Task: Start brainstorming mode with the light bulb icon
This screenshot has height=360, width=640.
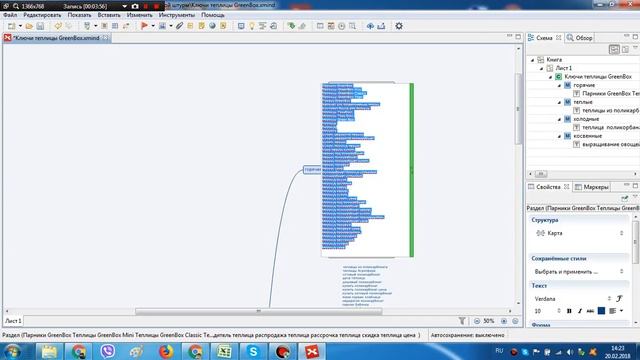Action: tap(252, 26)
